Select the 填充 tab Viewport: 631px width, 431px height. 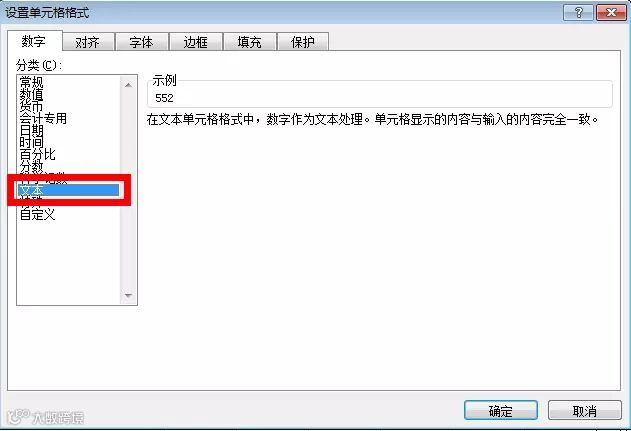250,42
